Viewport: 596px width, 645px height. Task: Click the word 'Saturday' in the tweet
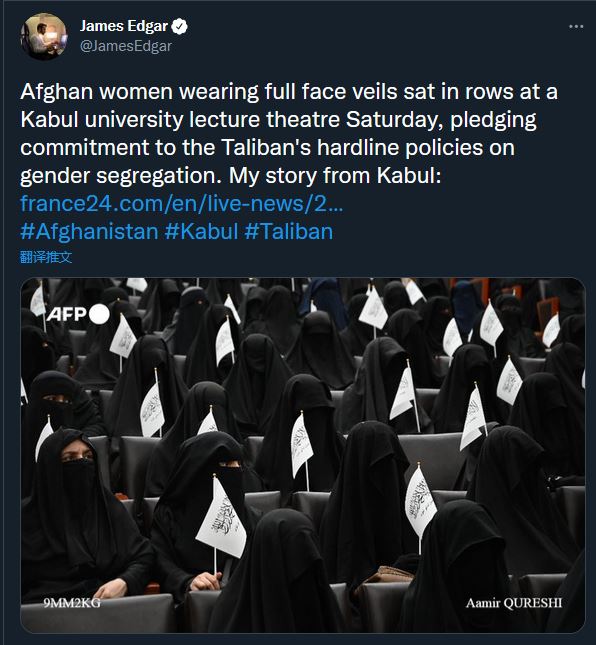point(394,120)
